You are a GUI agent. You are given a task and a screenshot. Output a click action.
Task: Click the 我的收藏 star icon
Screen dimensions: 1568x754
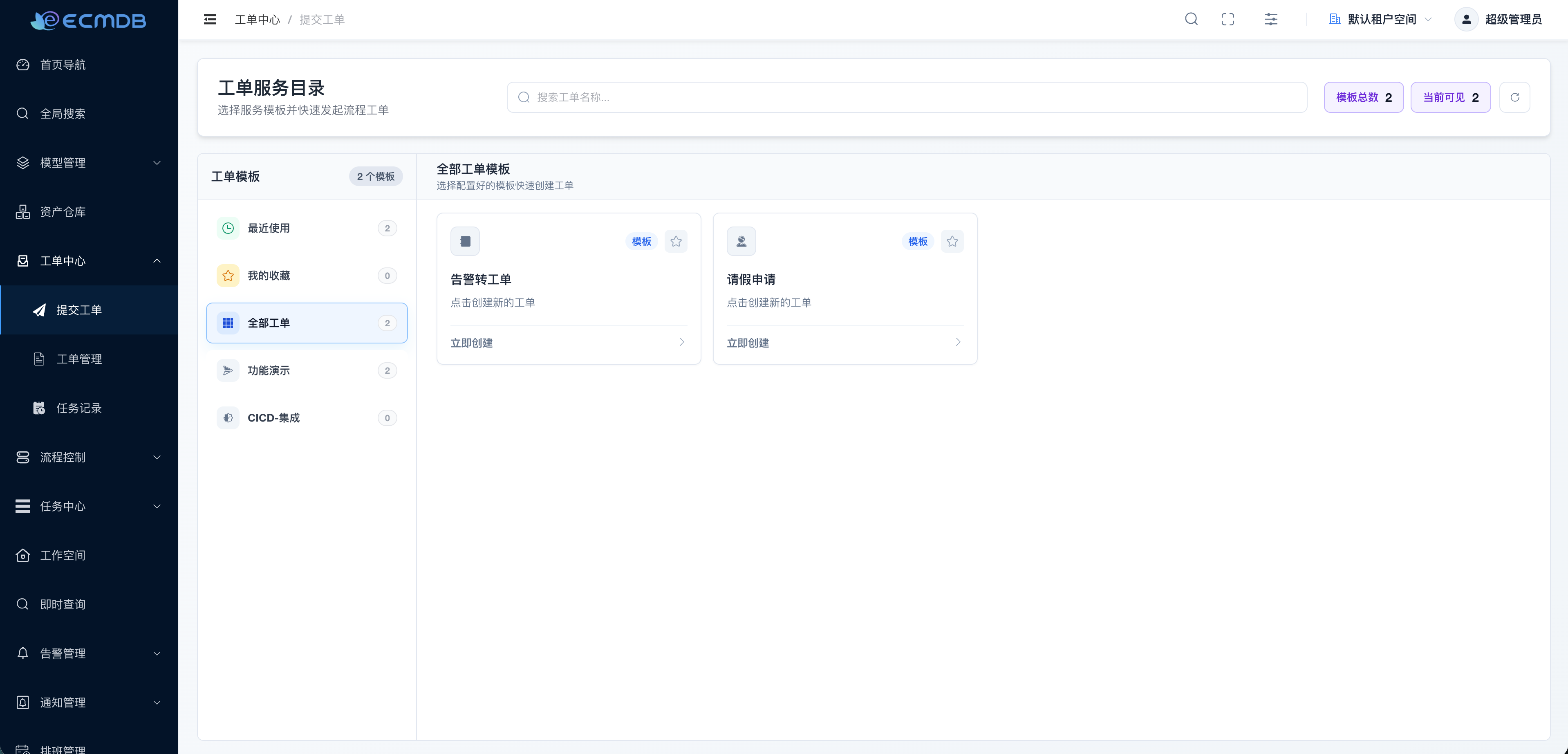(x=228, y=275)
